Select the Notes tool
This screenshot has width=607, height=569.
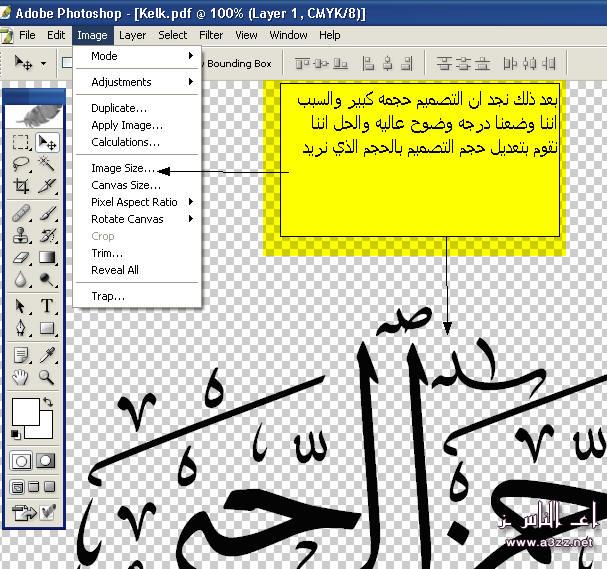(x=21, y=355)
